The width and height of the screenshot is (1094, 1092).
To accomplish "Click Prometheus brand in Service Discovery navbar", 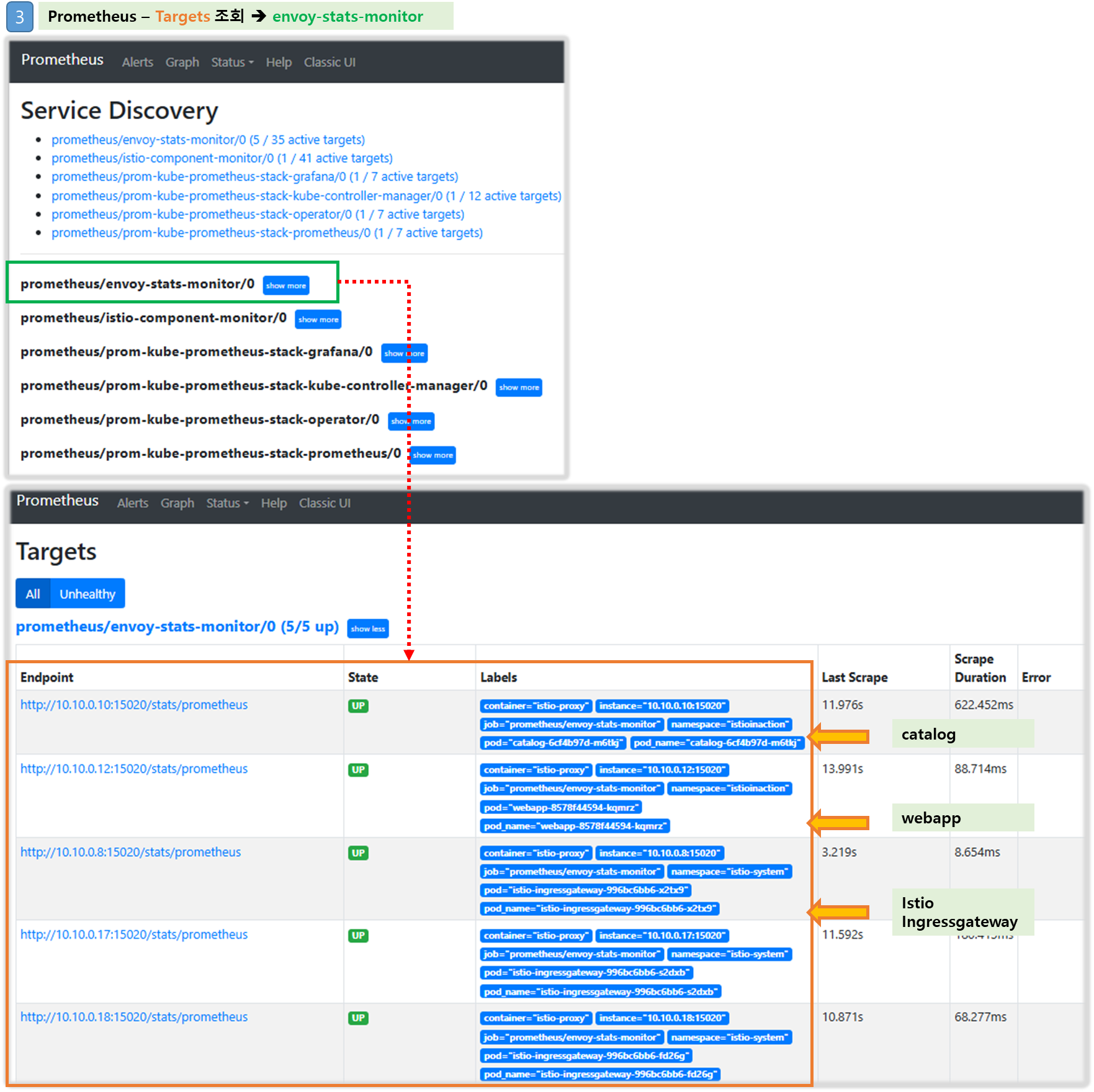I will coord(62,60).
